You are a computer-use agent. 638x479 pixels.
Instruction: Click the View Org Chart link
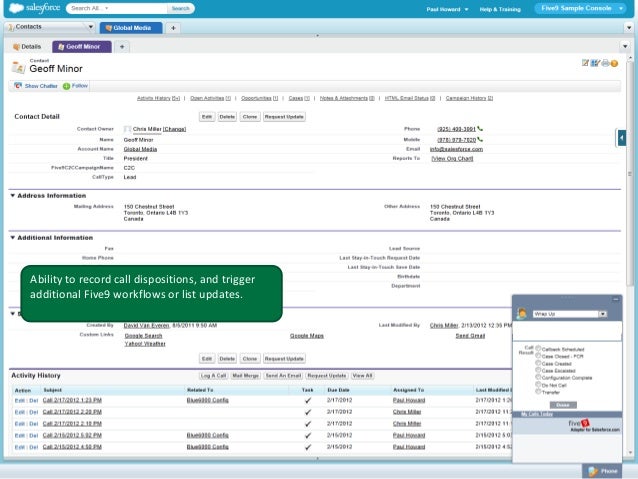click(x=452, y=158)
